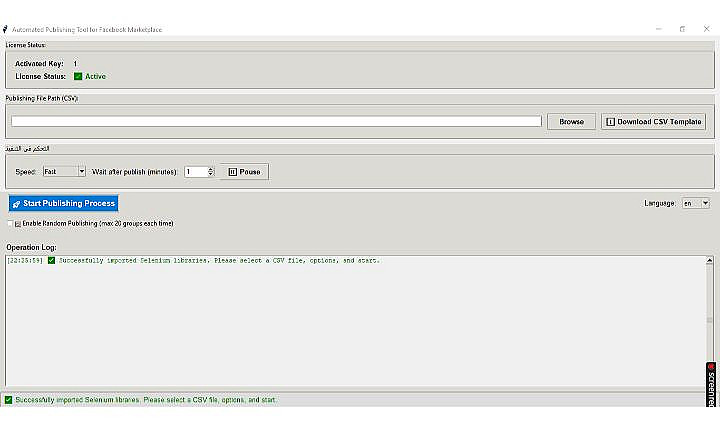Viewport: 720px width, 430px height.
Task: Open the Speed dropdown
Action: [x=81, y=171]
